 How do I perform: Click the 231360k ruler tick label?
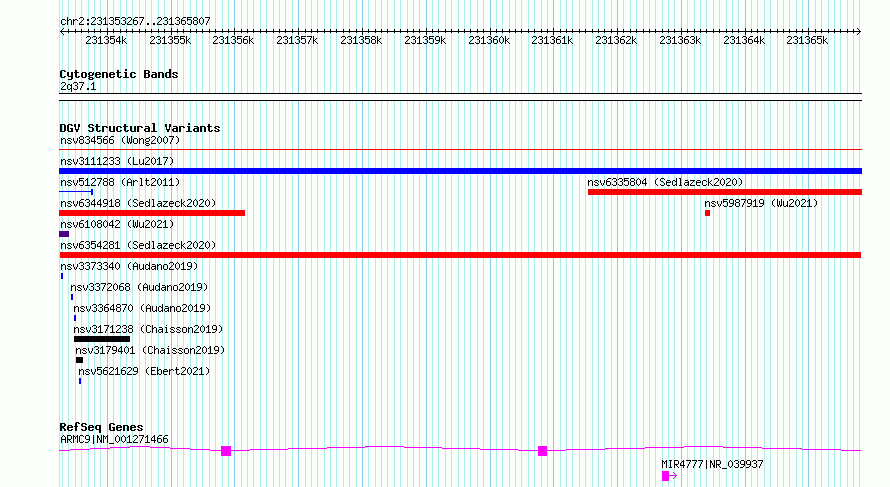click(x=489, y=41)
